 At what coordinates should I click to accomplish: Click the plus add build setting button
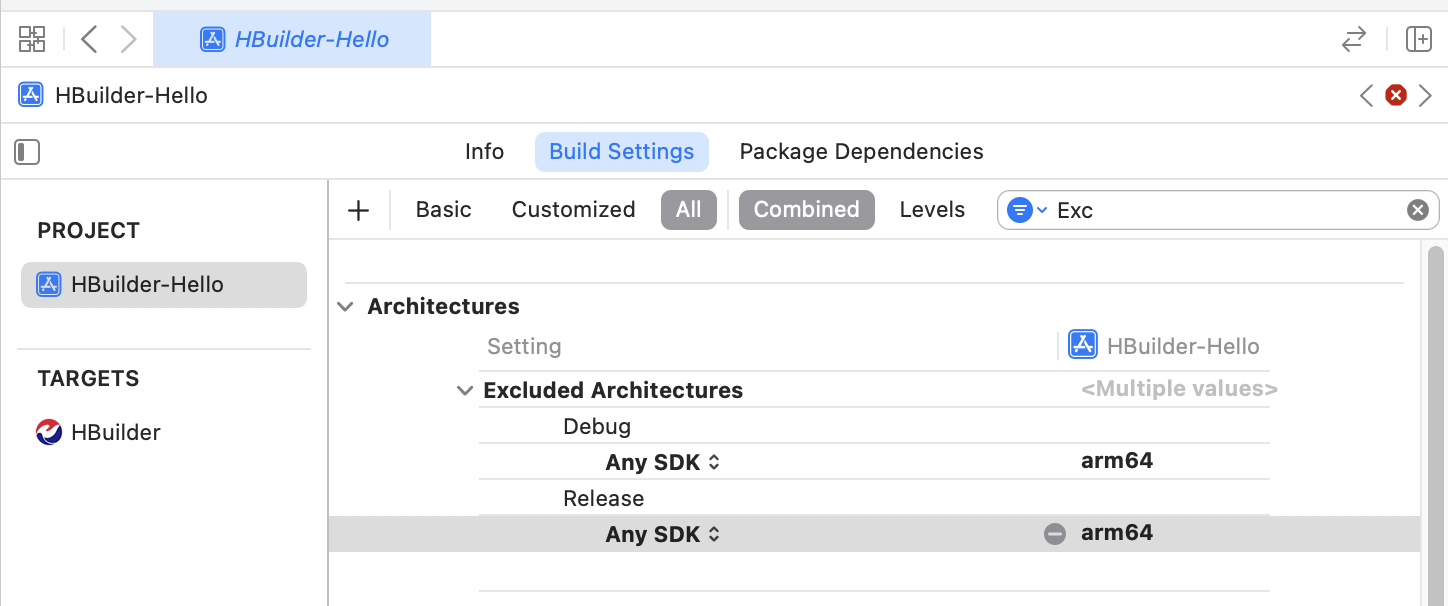point(358,210)
